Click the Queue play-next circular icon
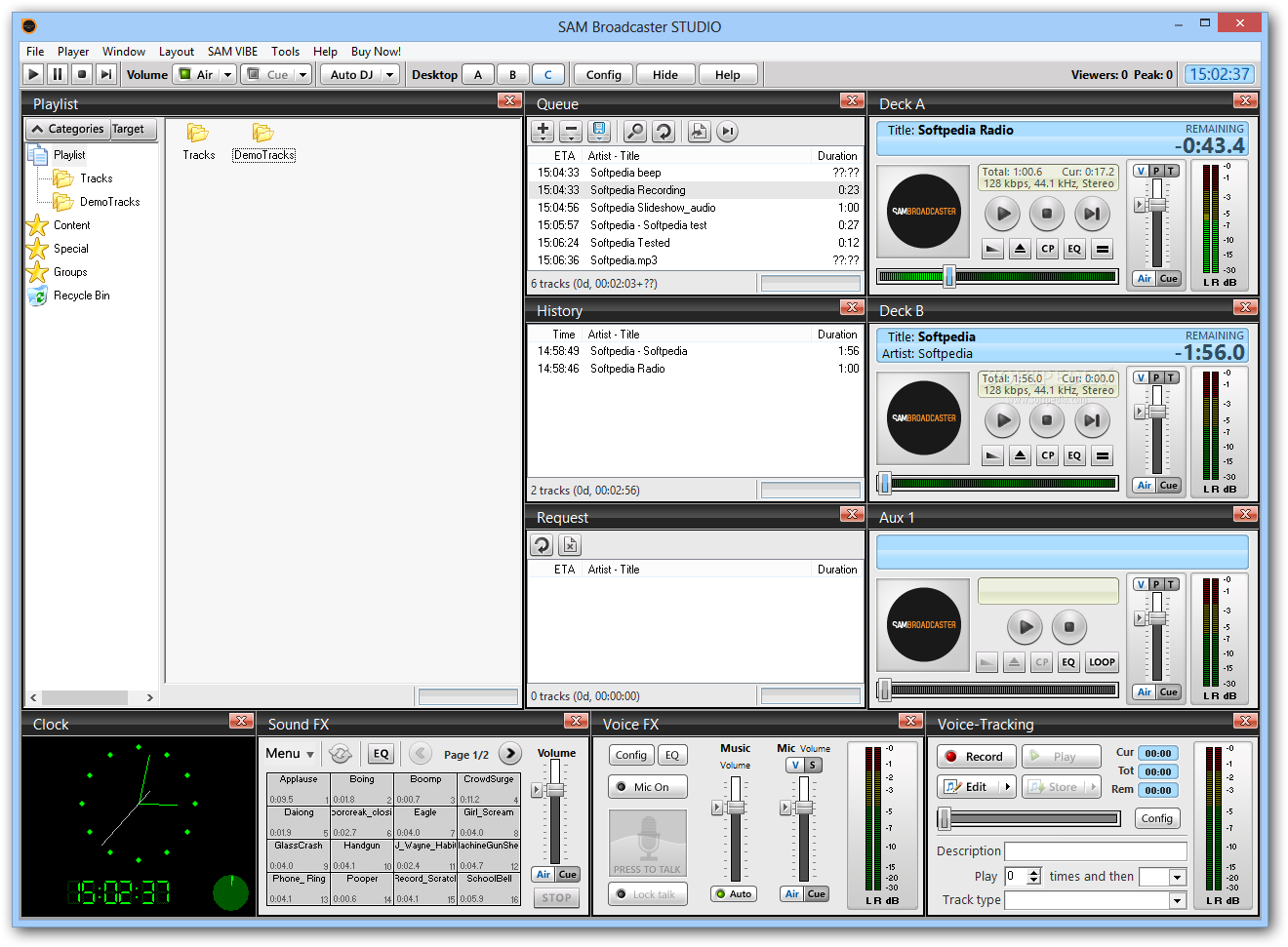The height and width of the screenshot is (947, 1288). (x=727, y=131)
